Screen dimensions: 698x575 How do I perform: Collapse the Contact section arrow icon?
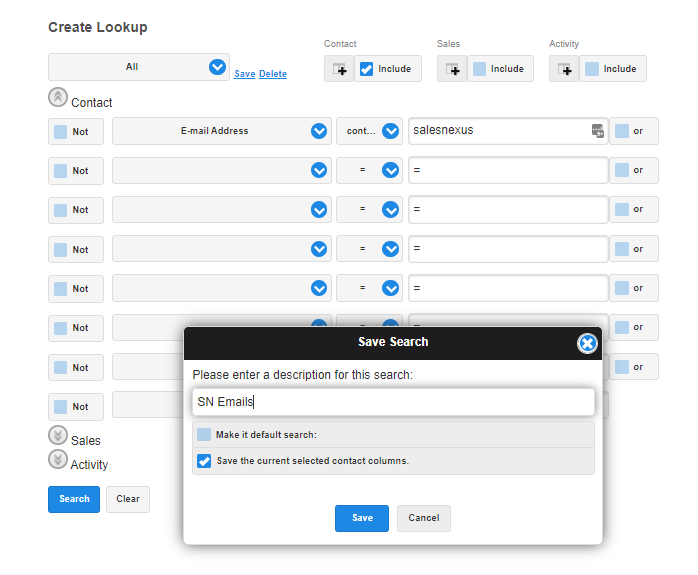tap(57, 98)
